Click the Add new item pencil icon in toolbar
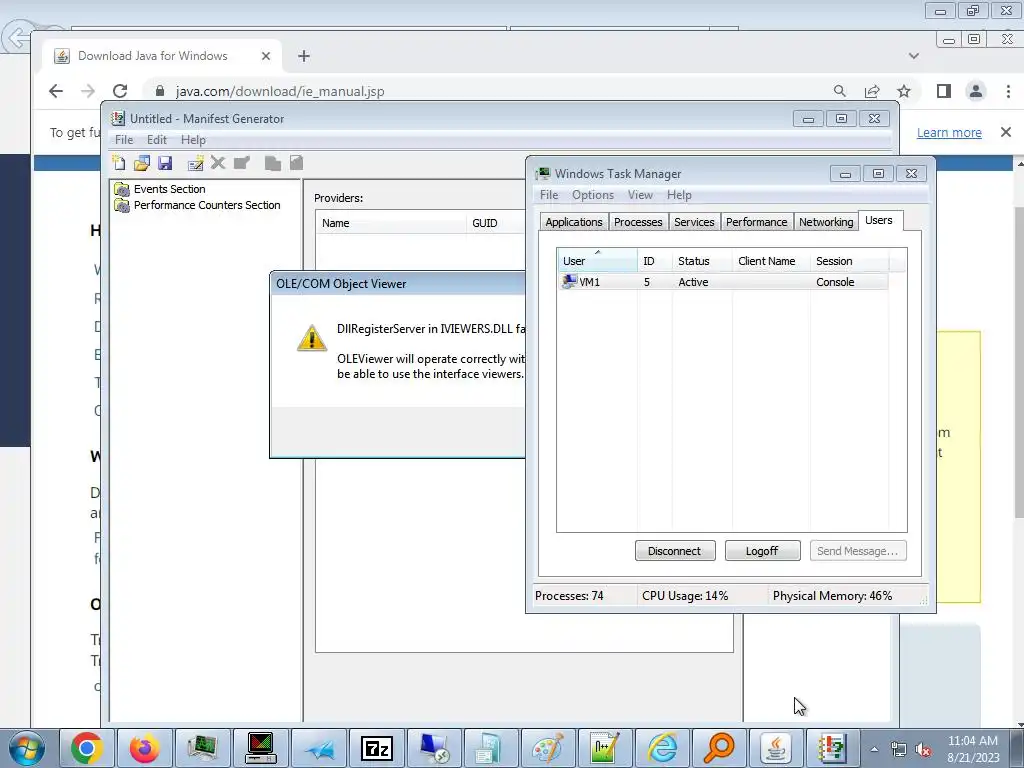The height and width of the screenshot is (768, 1024). point(195,163)
